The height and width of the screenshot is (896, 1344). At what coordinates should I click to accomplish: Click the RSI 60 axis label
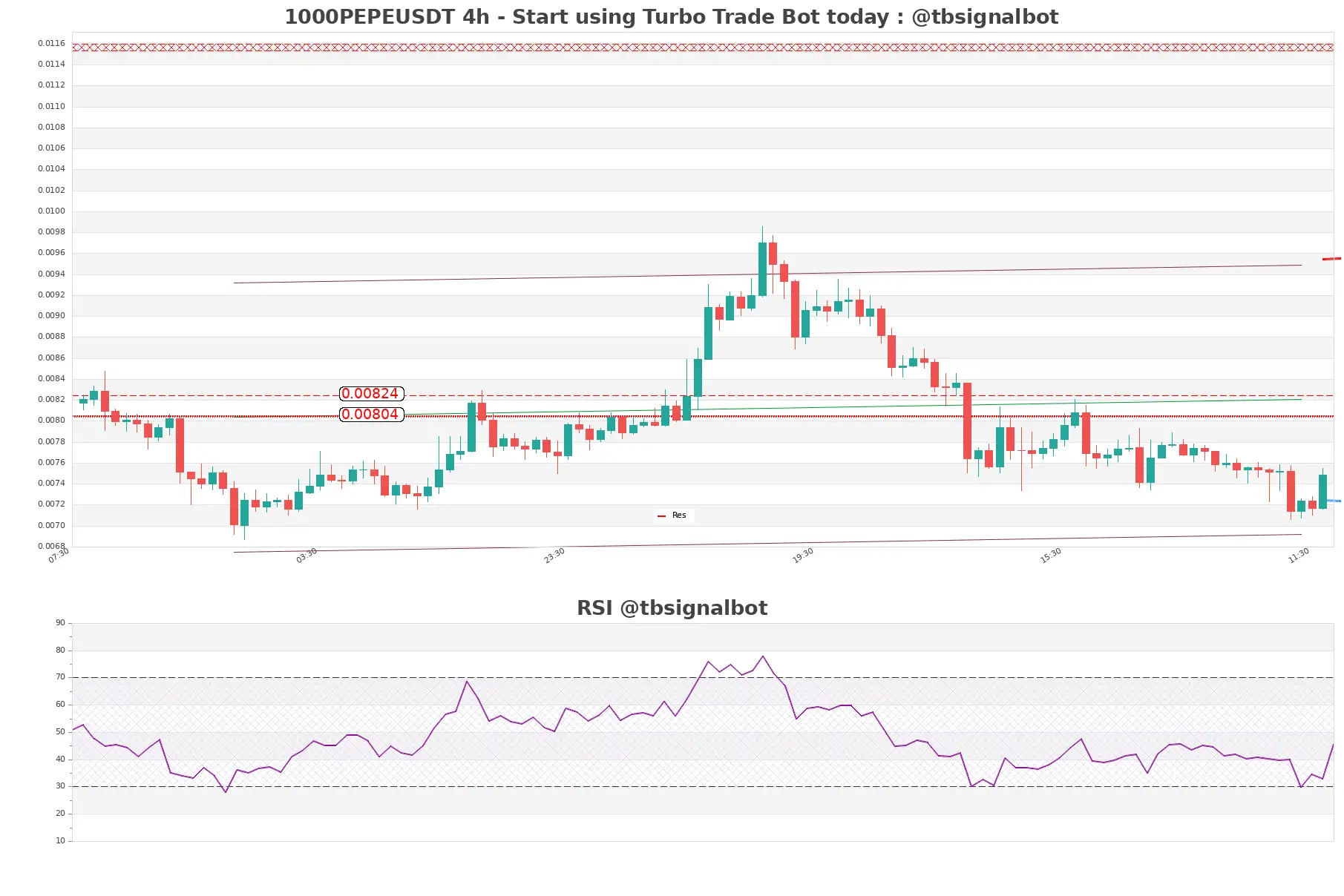tap(60, 705)
